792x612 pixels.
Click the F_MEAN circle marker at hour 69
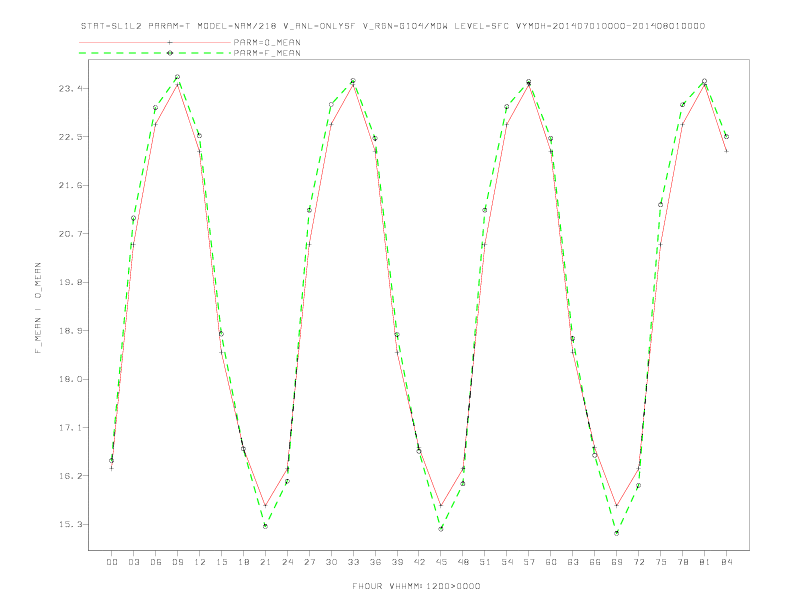coord(617,533)
